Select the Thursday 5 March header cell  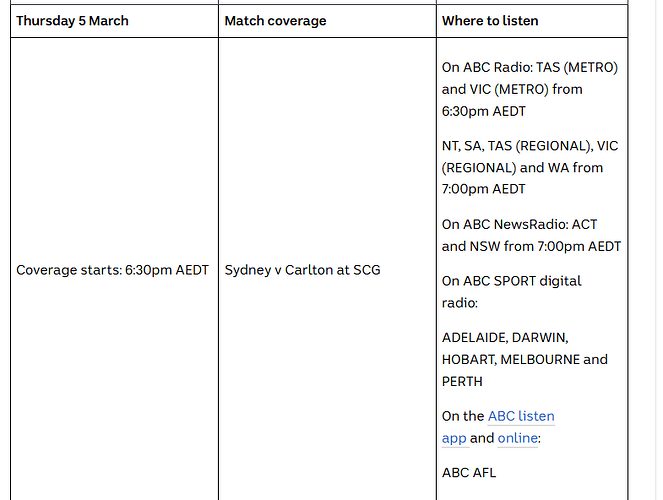[114, 21]
